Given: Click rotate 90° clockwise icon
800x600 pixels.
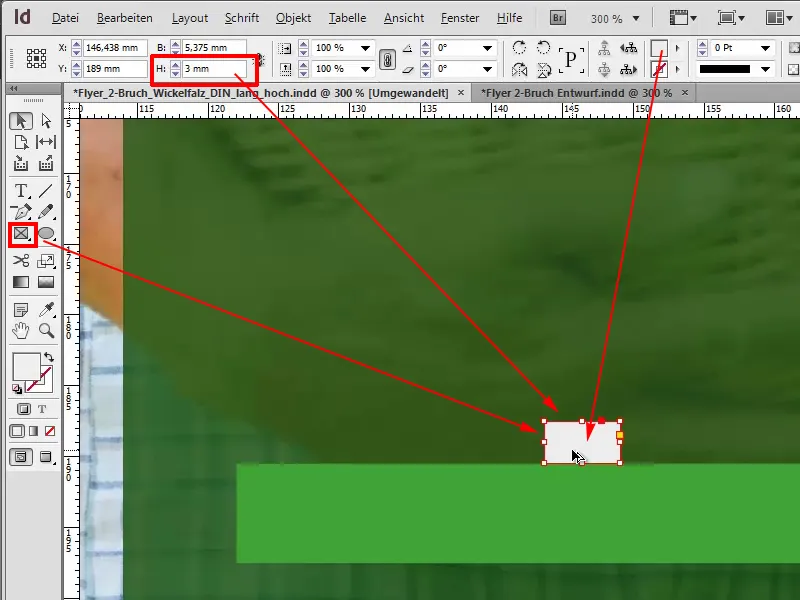Looking at the screenshot, I should click(x=519, y=48).
